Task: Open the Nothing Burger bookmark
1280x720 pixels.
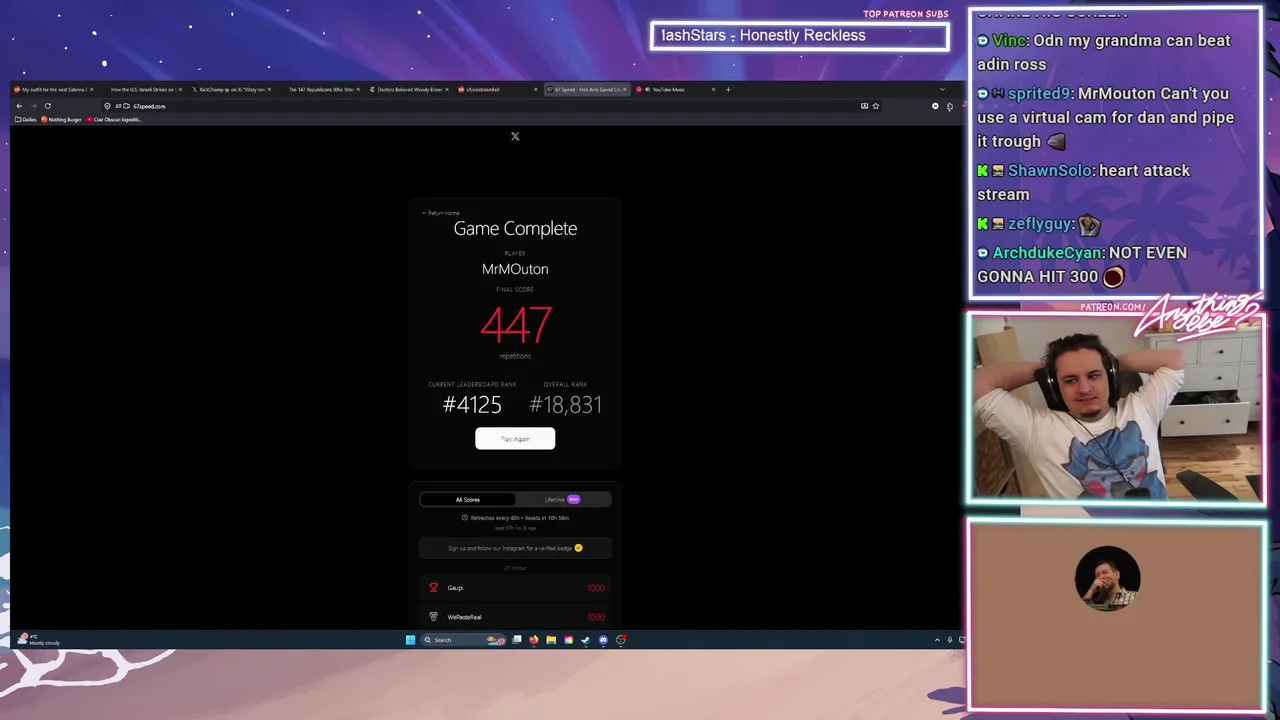Action: [61, 119]
